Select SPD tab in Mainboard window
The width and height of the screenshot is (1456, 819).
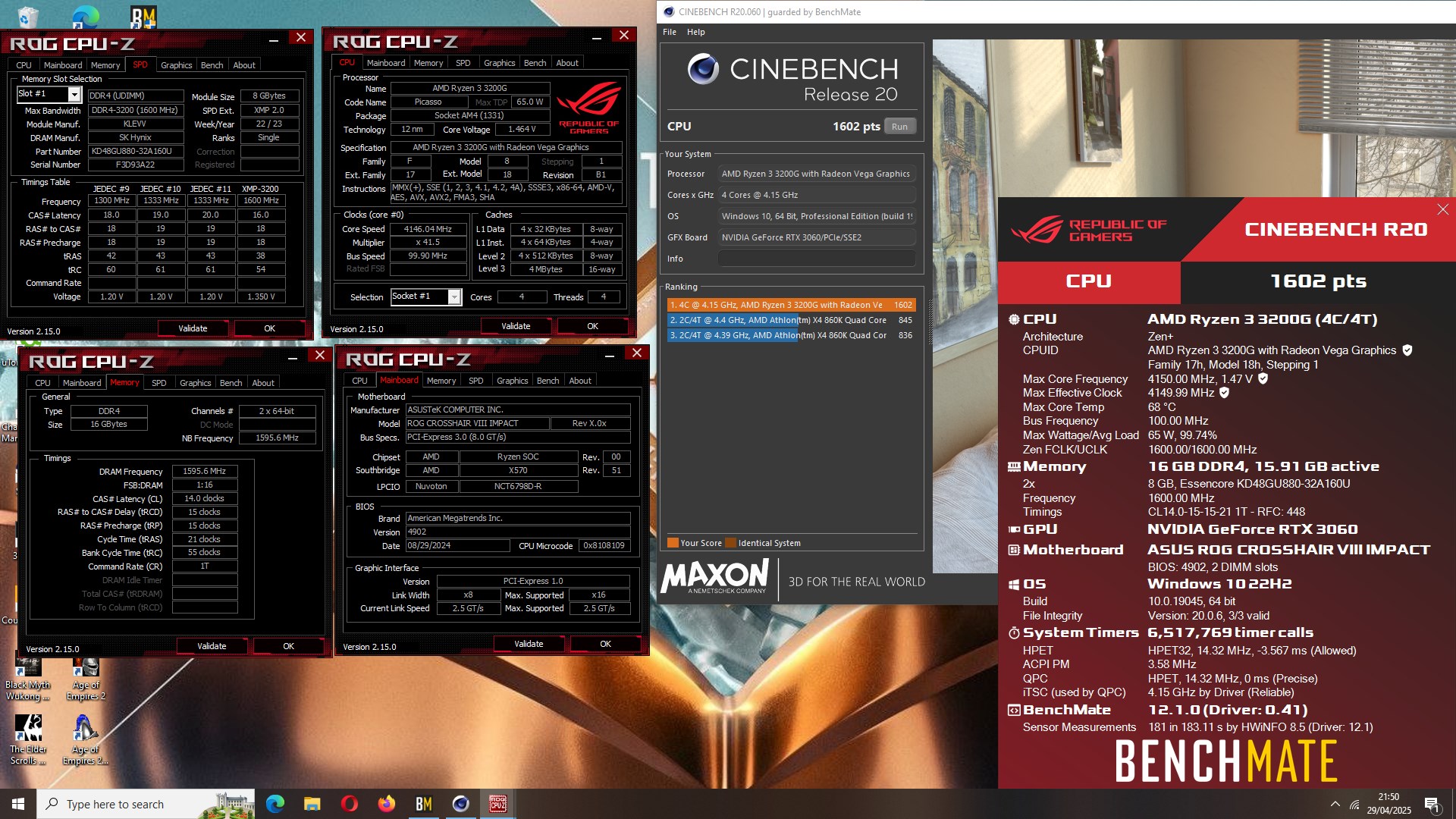click(475, 381)
